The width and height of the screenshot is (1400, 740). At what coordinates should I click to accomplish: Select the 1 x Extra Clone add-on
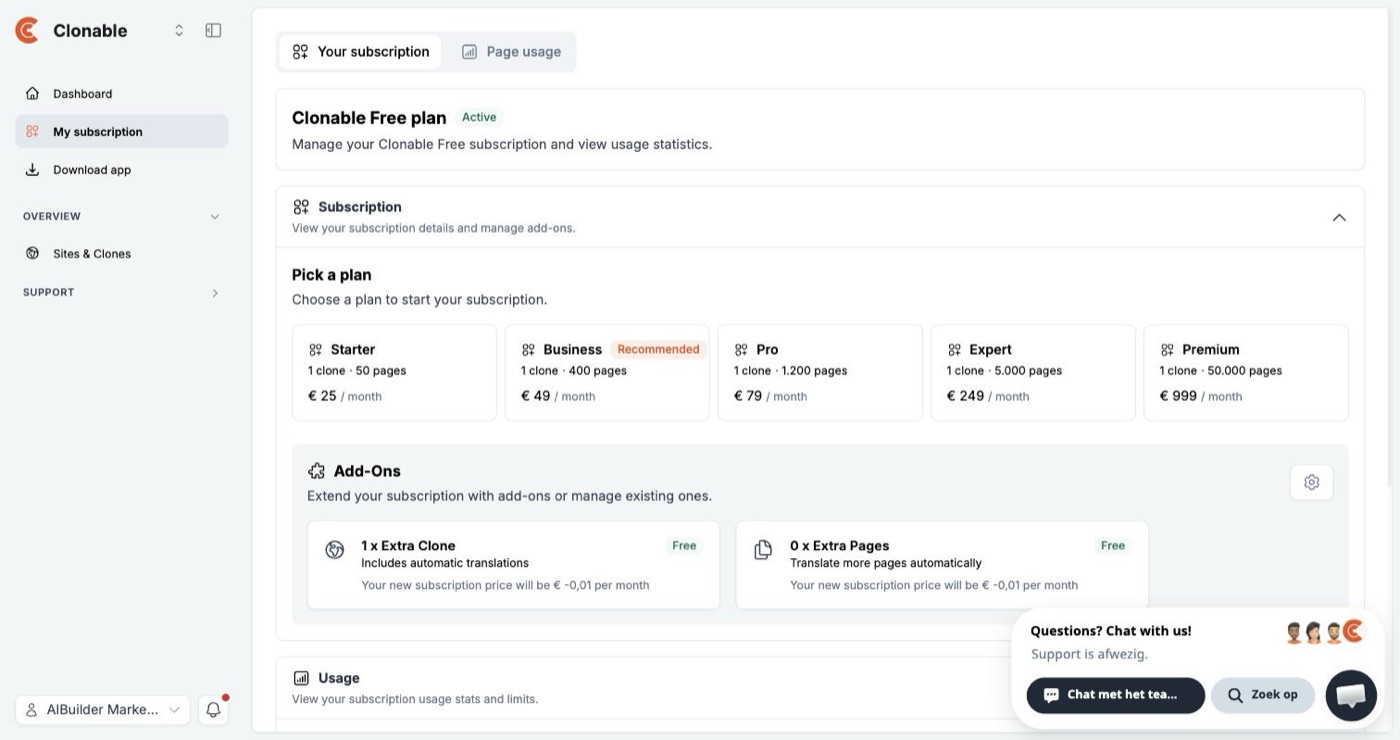pyautogui.click(x=513, y=565)
